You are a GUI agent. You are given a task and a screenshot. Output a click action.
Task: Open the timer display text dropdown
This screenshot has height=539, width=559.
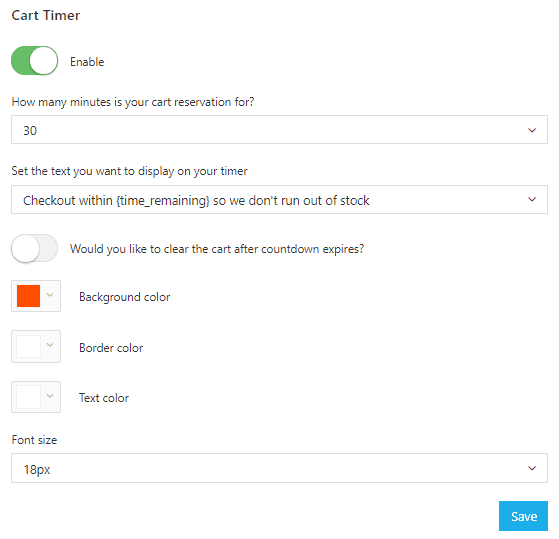pos(279,200)
